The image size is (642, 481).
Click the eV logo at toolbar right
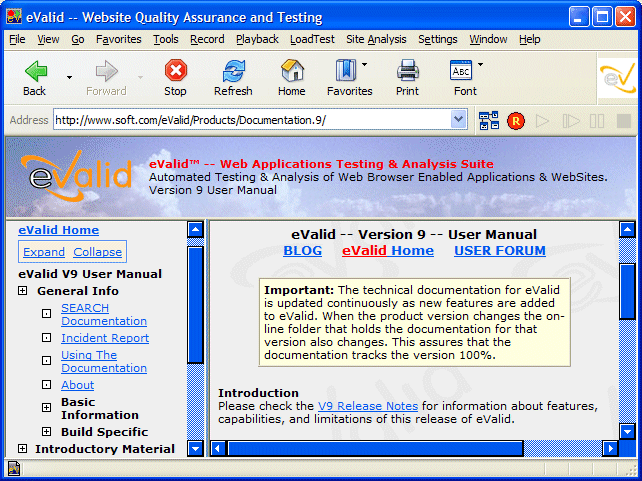(x=618, y=78)
